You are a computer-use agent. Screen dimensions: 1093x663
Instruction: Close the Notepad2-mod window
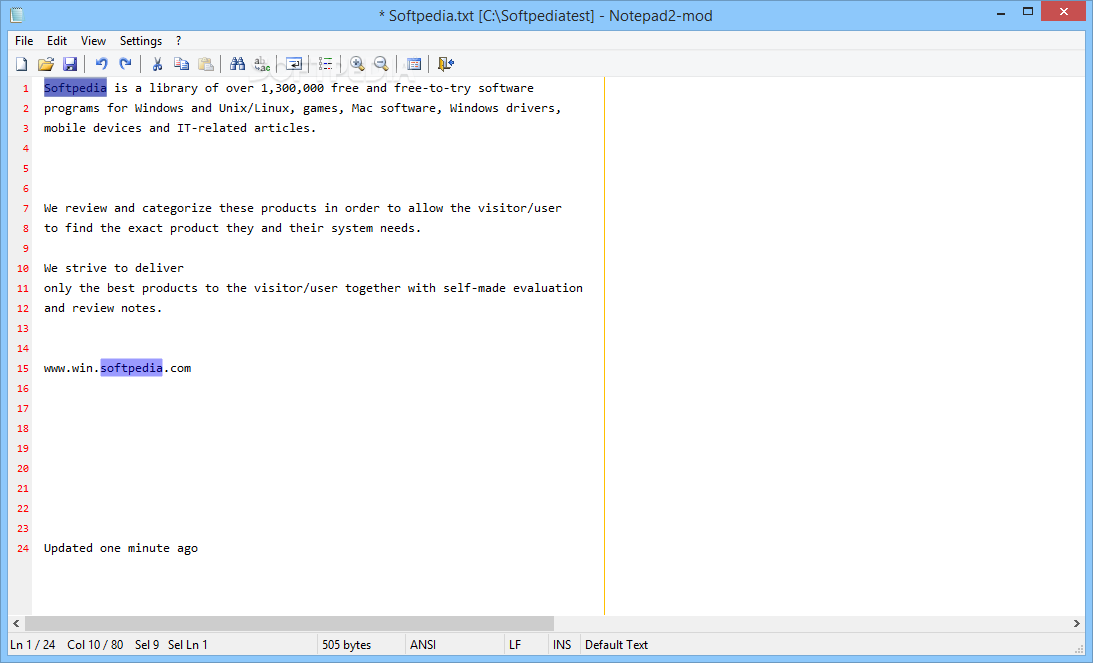(1064, 12)
